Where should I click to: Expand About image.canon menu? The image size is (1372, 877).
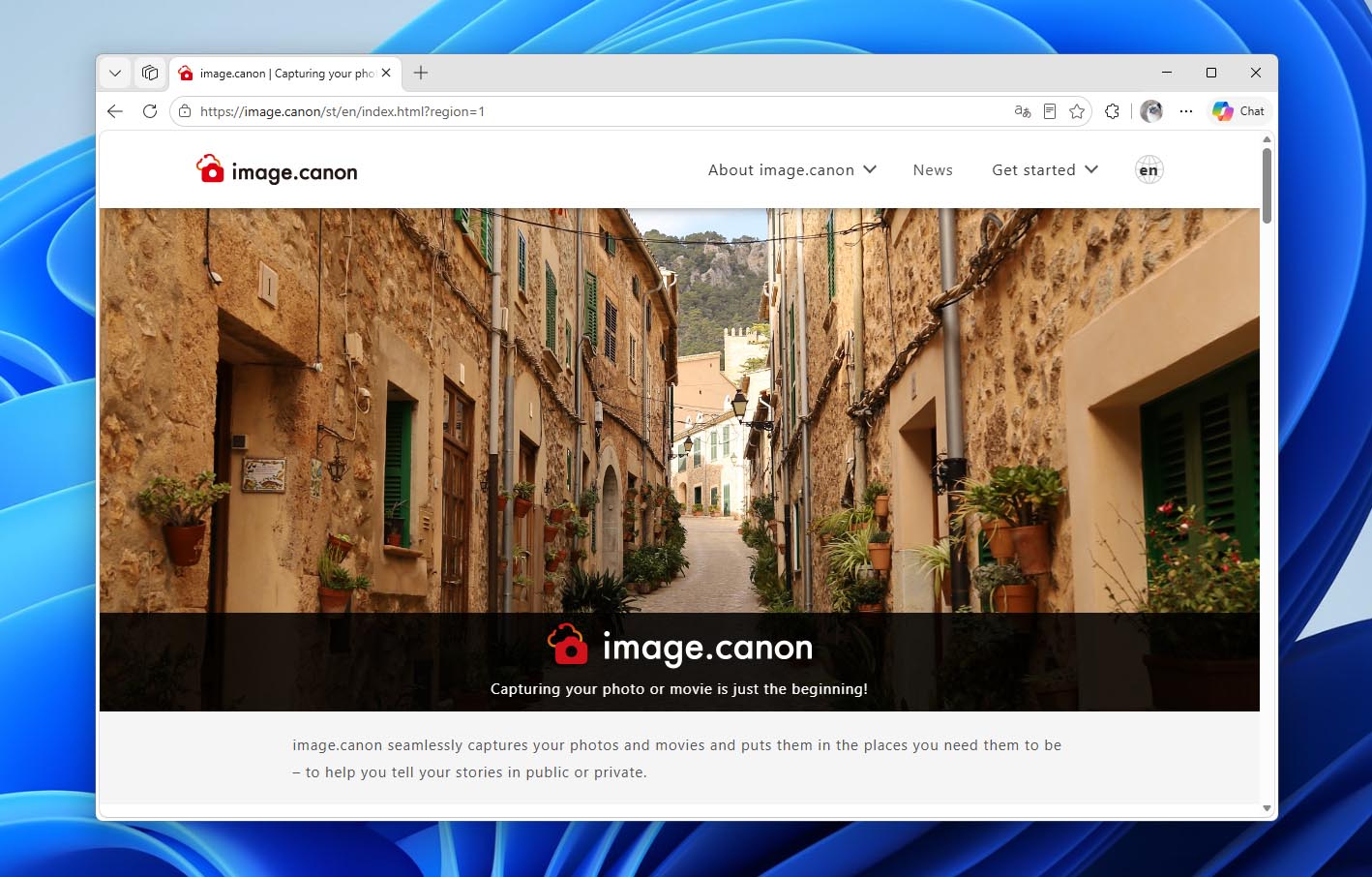pyautogui.click(x=792, y=170)
